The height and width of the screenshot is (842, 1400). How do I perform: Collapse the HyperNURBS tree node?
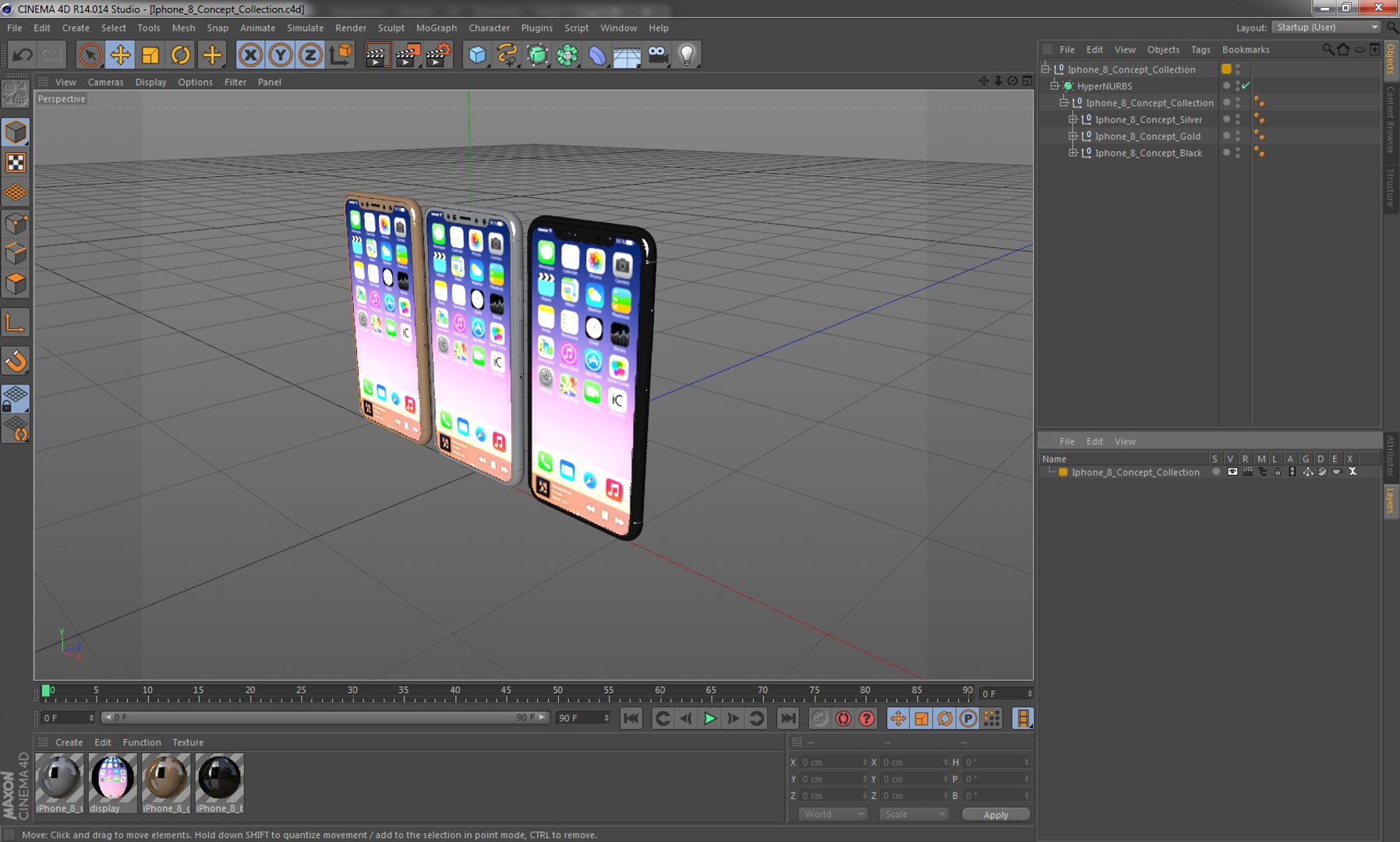[1054, 86]
